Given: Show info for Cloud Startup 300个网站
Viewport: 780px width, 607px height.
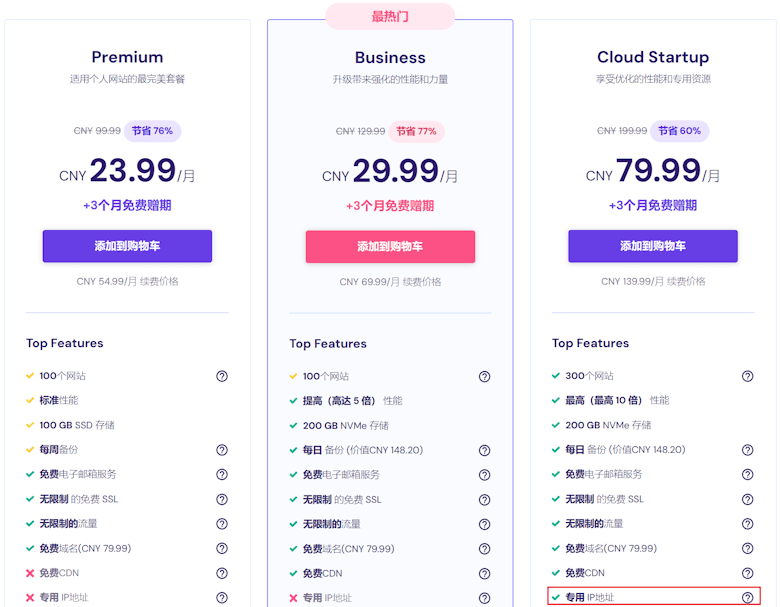Looking at the screenshot, I should coord(747,376).
